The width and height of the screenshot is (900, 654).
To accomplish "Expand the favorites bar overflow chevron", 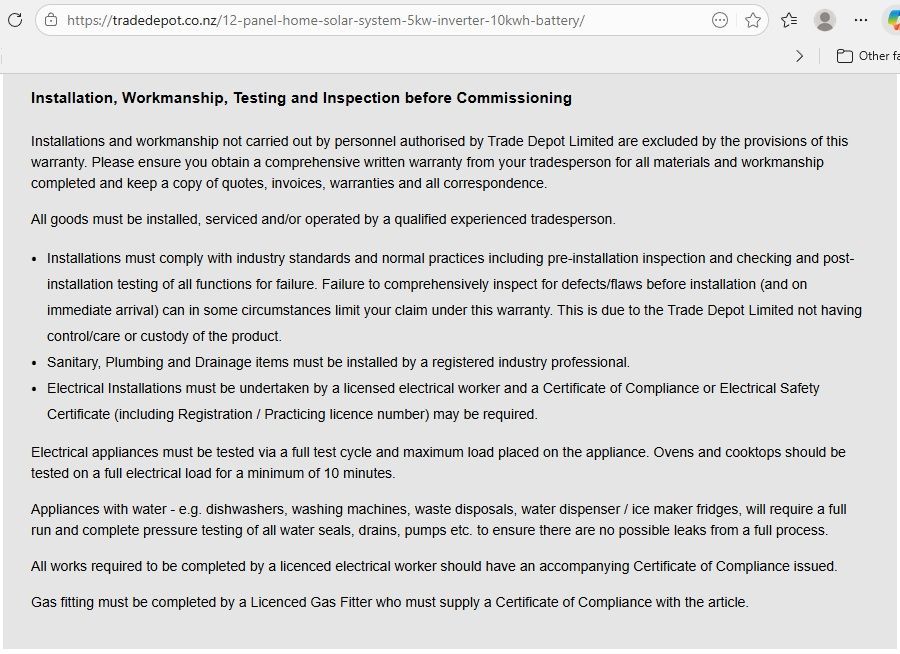I will tap(799, 56).
